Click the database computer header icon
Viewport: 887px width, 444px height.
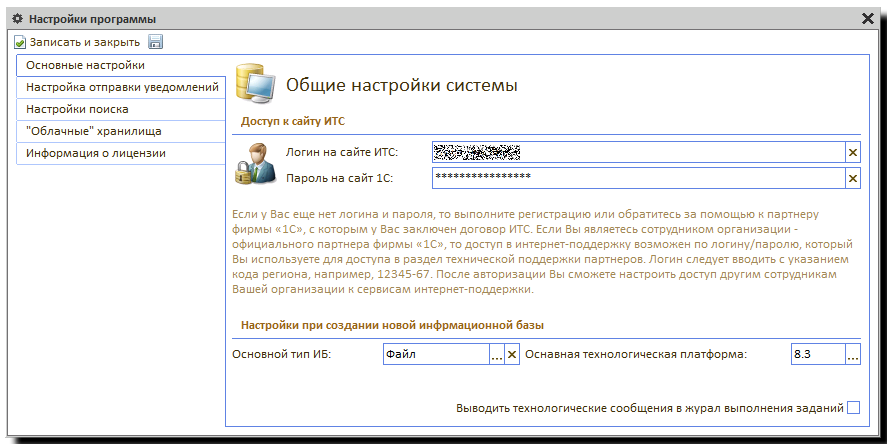(x=255, y=84)
